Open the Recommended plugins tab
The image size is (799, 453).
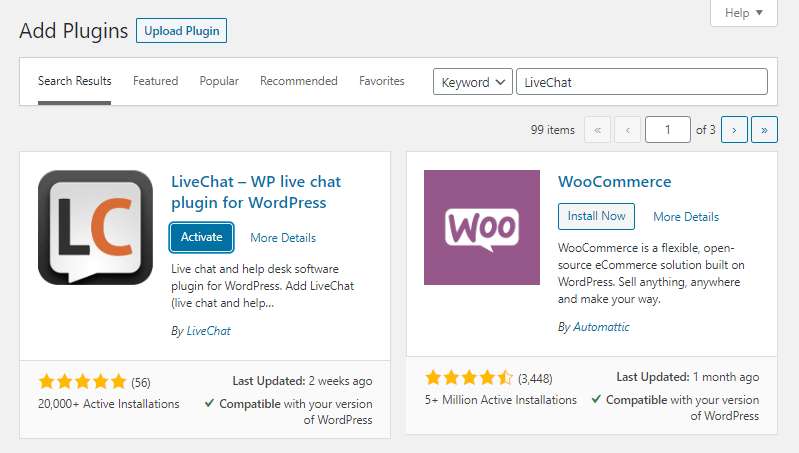(299, 81)
